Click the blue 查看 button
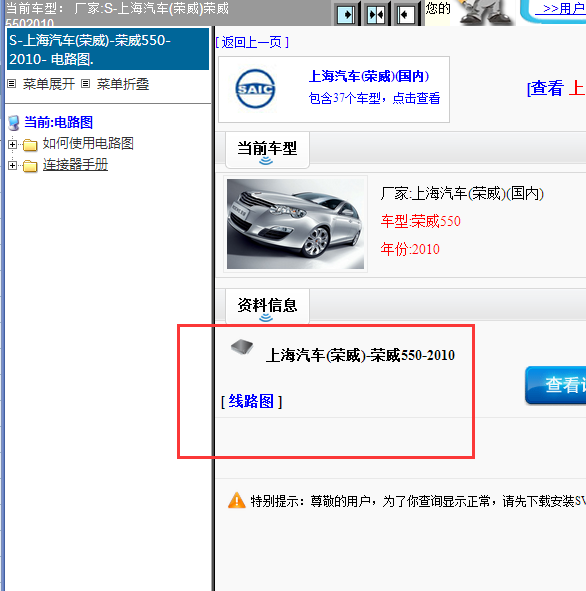Screen dimensions: 586x591 coord(555,385)
